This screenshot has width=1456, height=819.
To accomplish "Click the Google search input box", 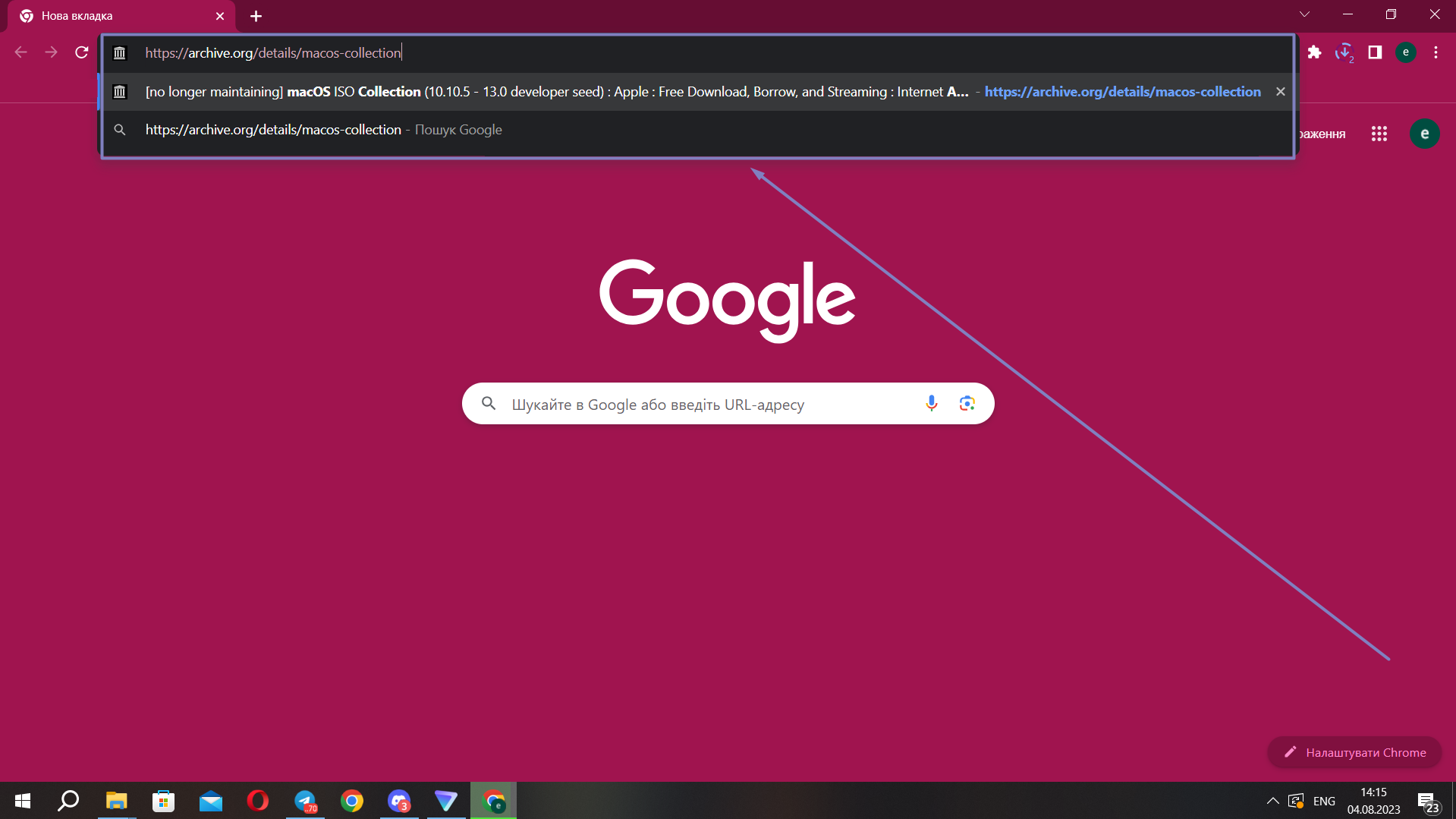I will (x=706, y=404).
